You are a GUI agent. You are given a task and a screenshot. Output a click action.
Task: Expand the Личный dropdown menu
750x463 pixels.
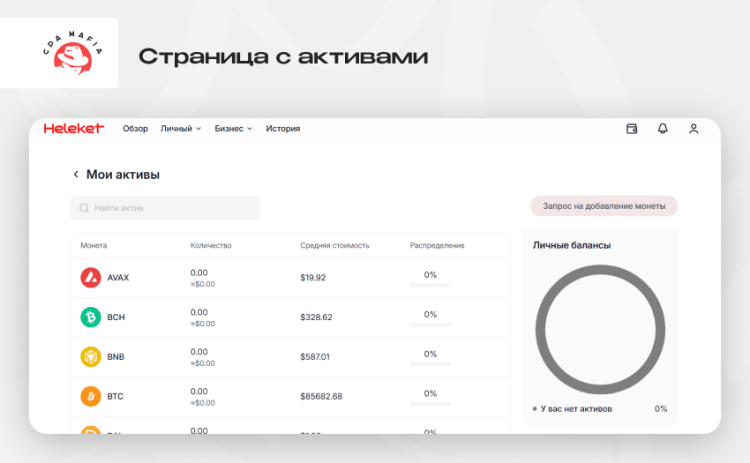click(181, 129)
